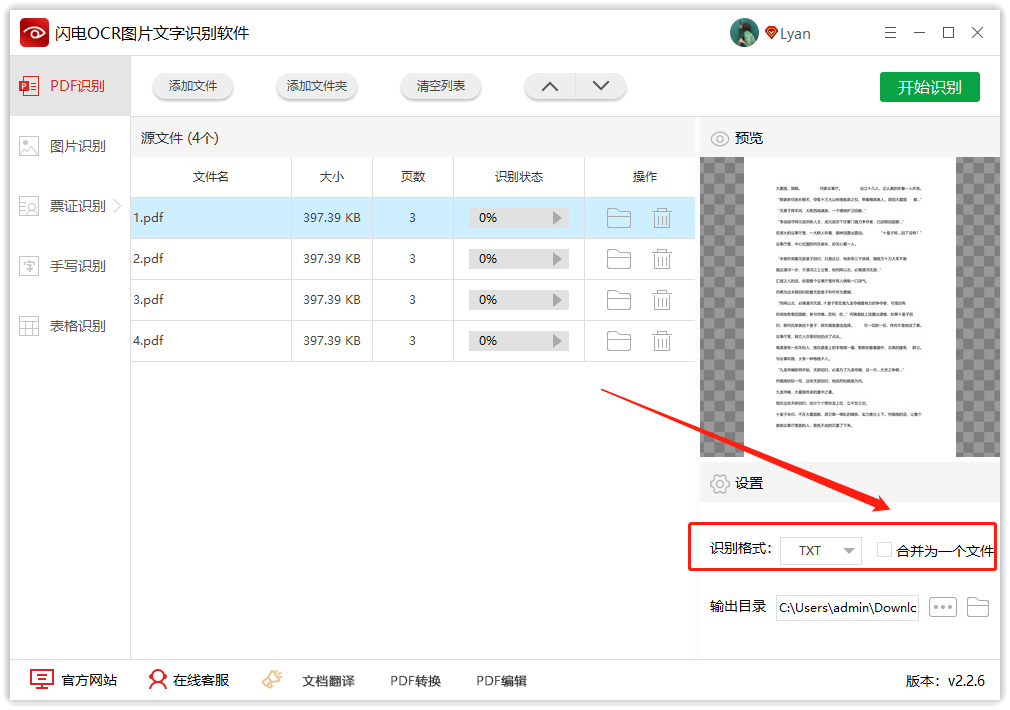Click the green 开始识别 button
The width and height of the screenshot is (1010, 710).
(929, 87)
